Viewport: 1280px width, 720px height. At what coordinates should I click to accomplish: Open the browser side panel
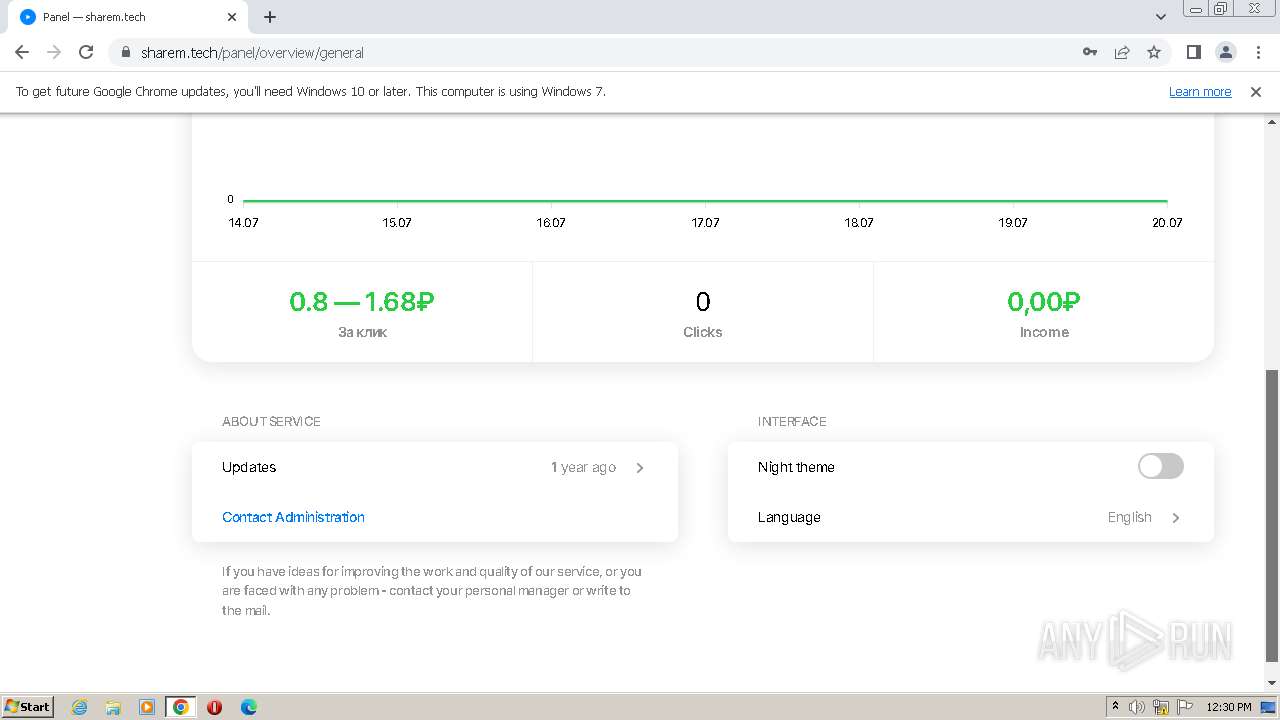1193,52
